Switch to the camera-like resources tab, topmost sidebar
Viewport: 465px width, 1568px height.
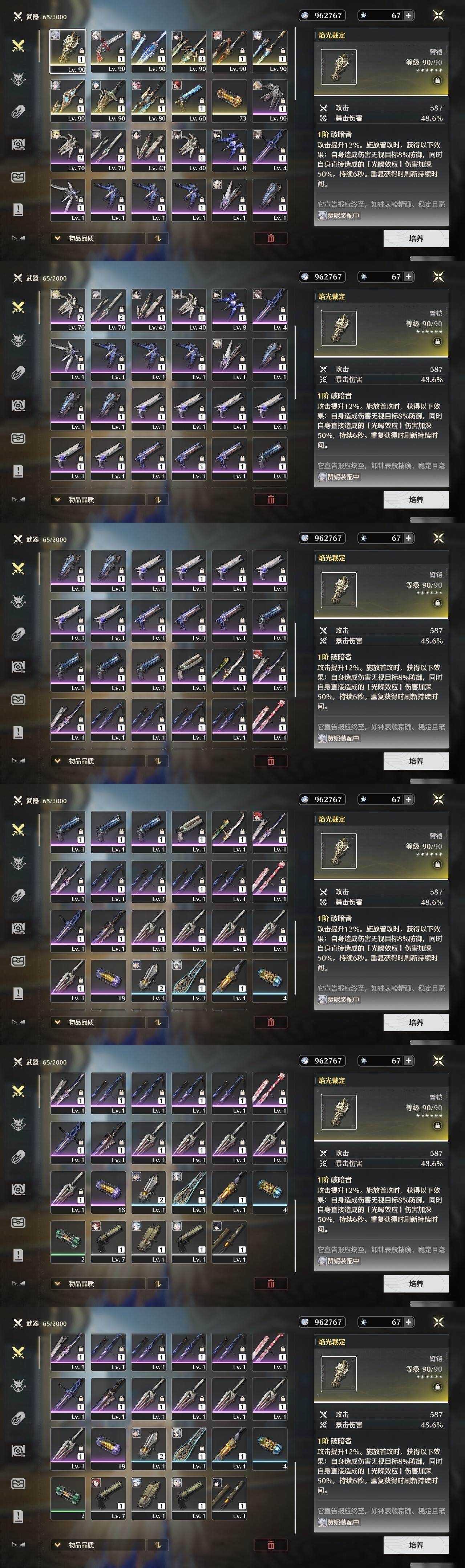pos(18,144)
